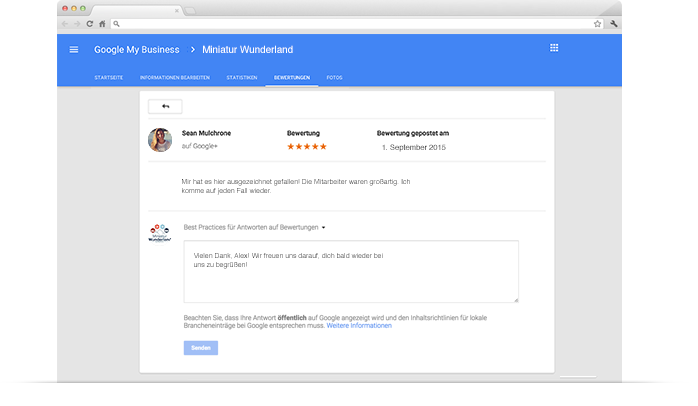Open the Google apps grid

(554, 48)
